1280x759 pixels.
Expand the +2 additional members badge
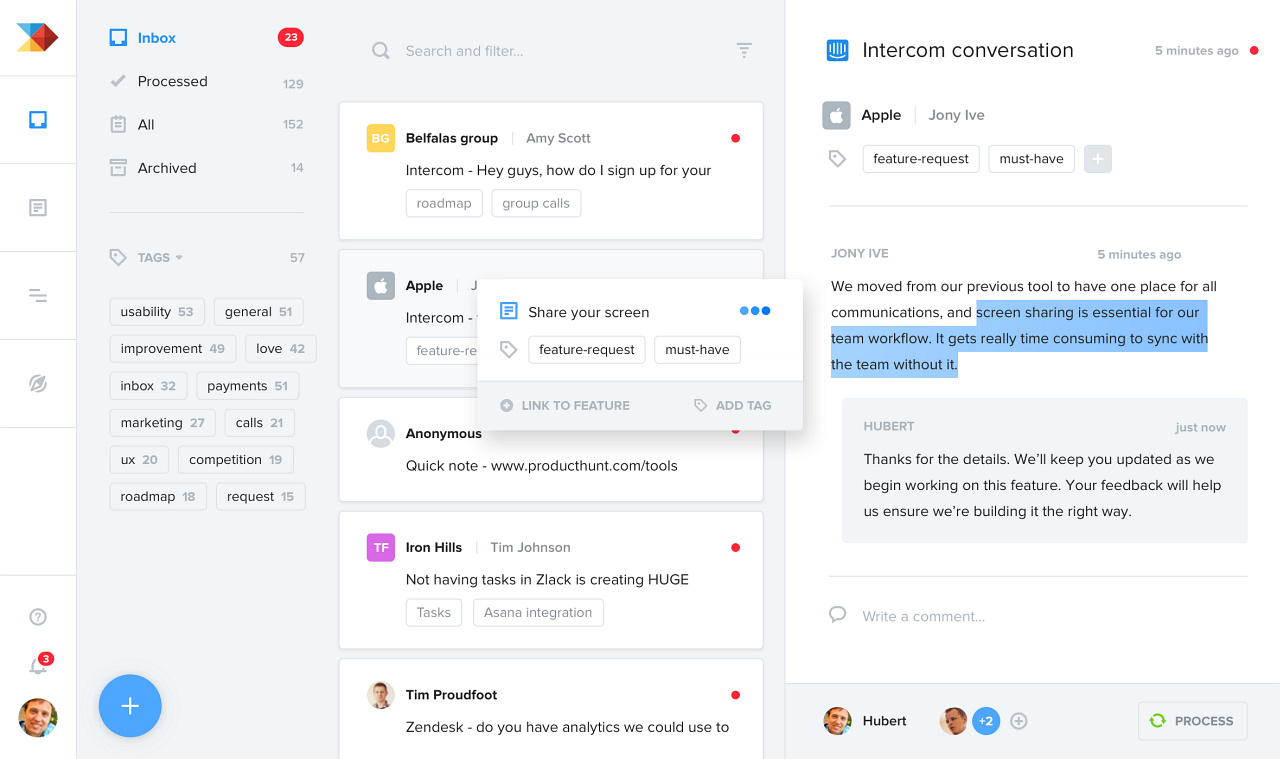(986, 721)
